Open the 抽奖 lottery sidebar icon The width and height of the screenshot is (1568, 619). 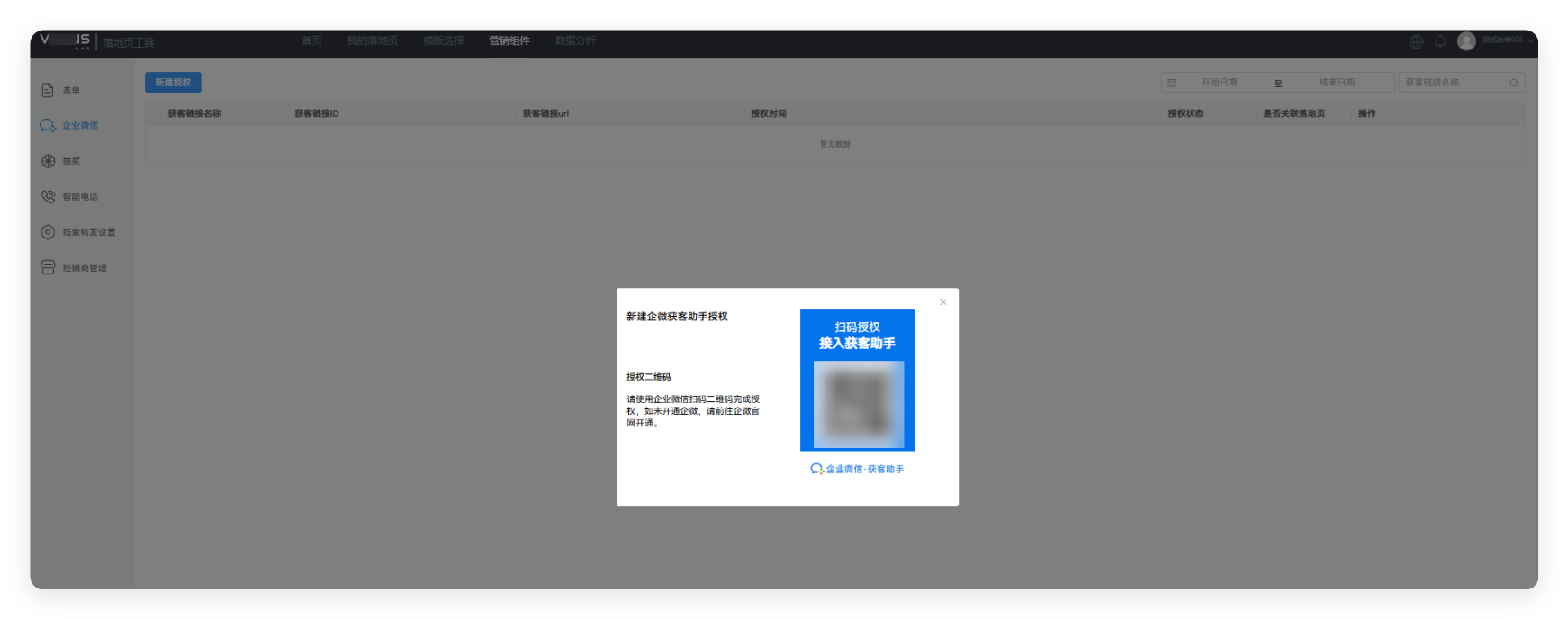48,161
